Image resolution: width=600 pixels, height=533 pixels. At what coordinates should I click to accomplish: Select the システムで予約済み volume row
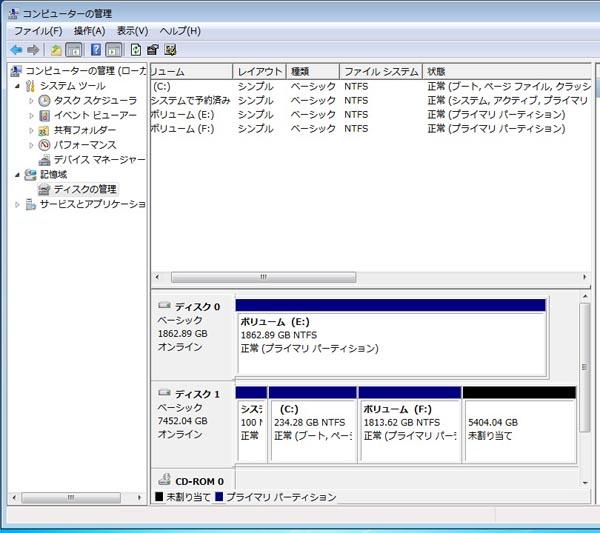370,101
